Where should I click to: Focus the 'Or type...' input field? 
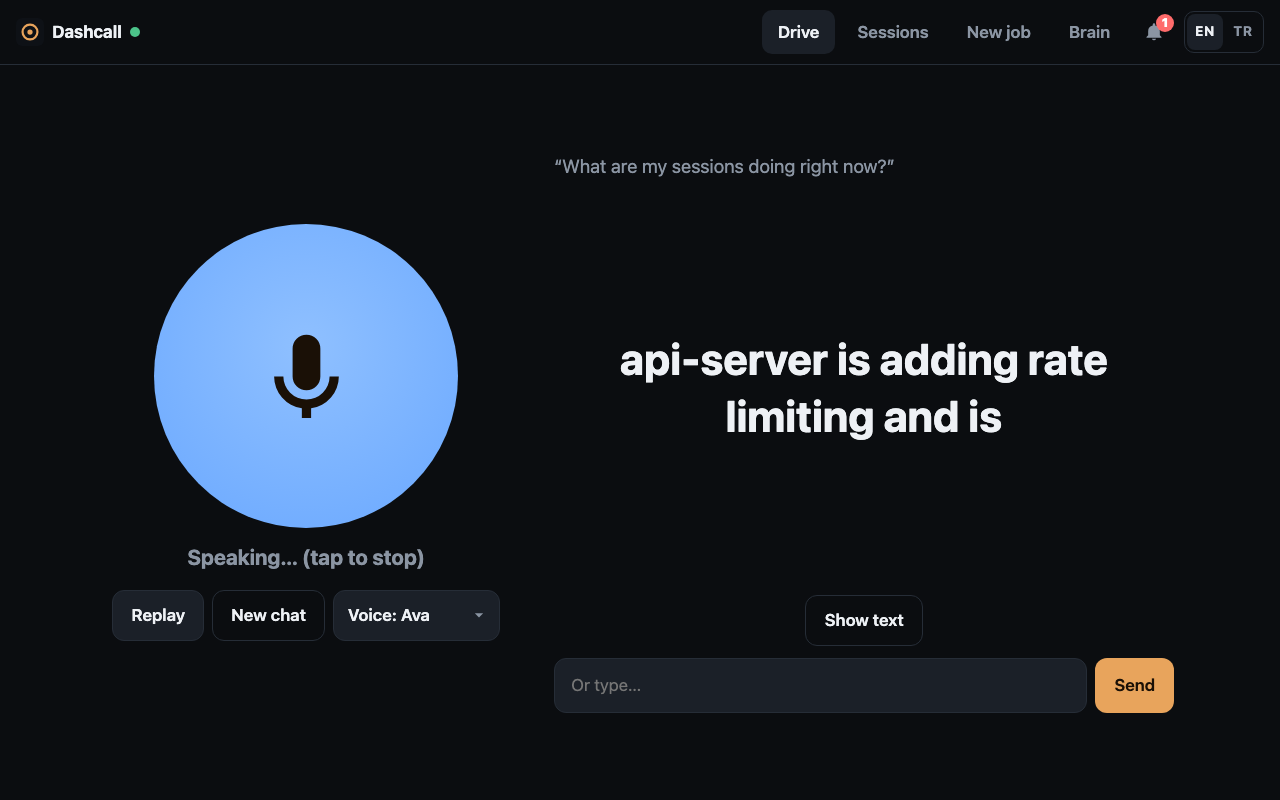[820, 685]
